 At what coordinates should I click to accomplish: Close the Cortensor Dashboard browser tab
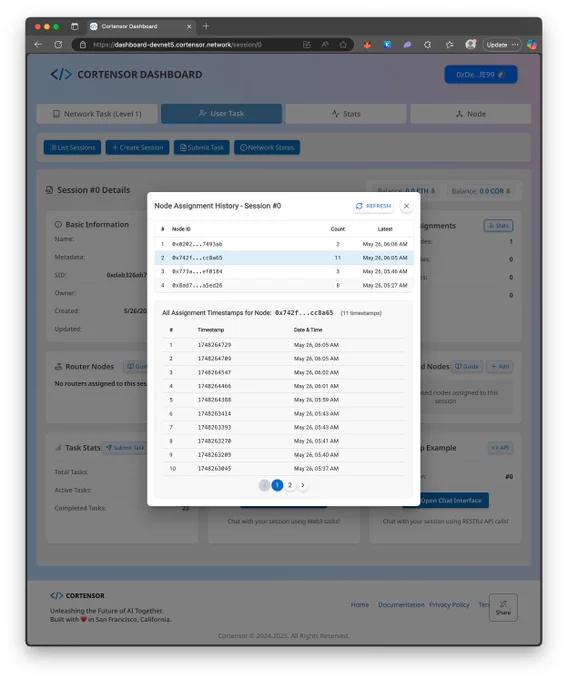point(189,26)
